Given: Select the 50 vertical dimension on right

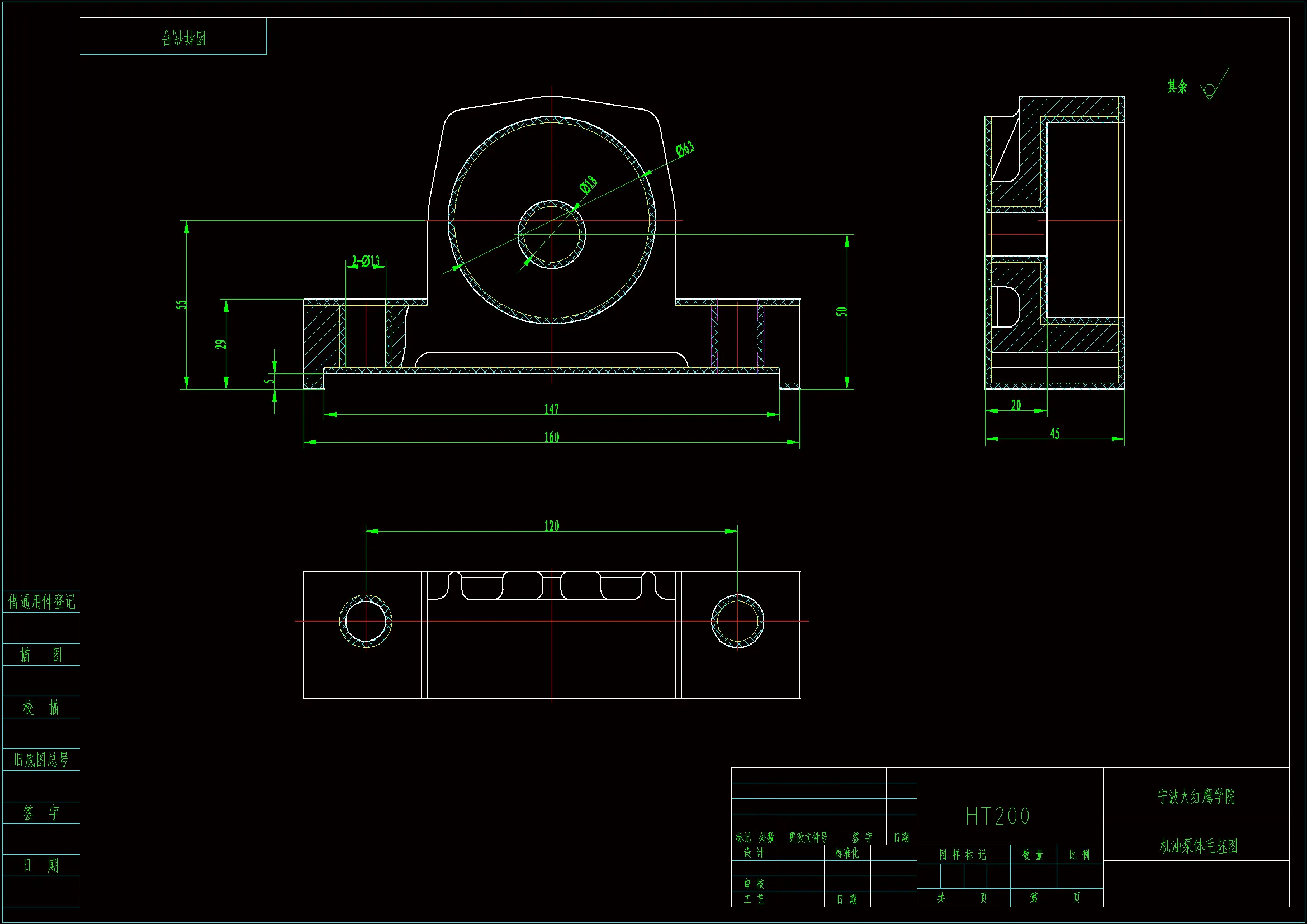Looking at the screenshot, I should click(x=841, y=311).
